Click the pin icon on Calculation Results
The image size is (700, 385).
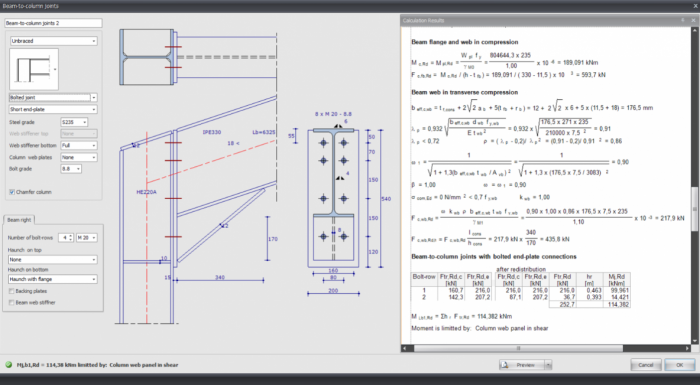[x=683, y=20]
